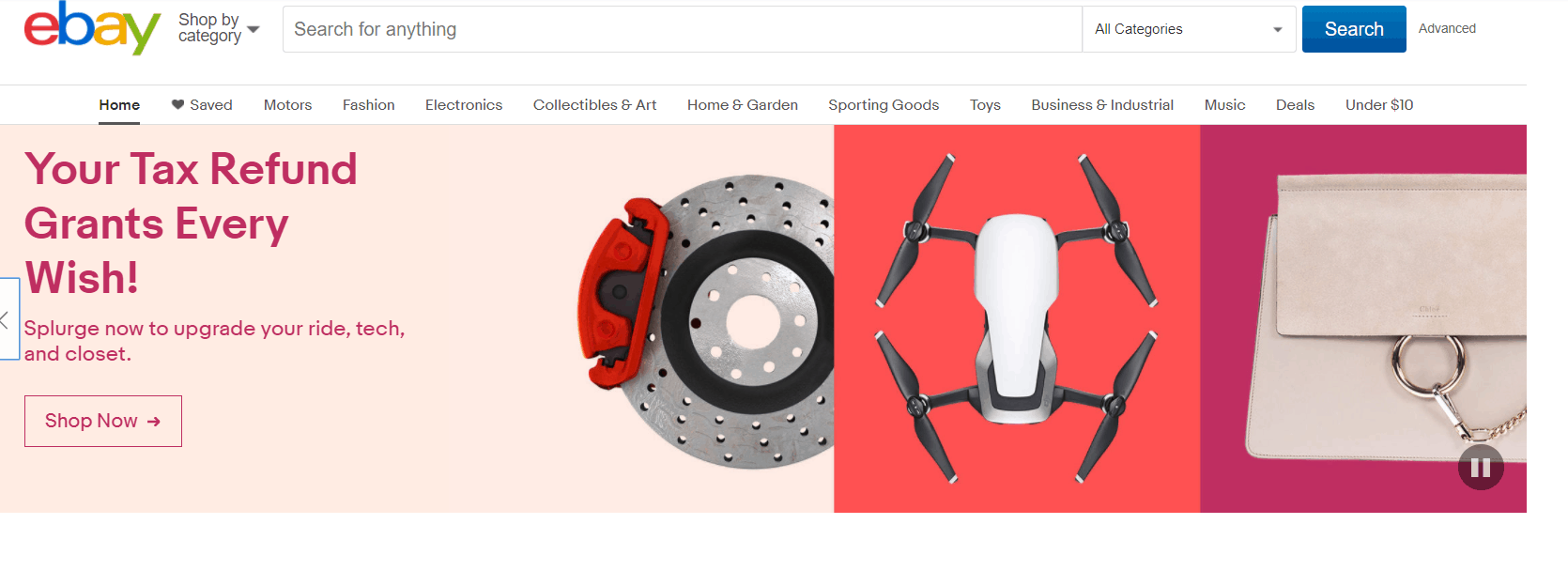1568x586 pixels.
Task: Select the Home tab
Action: pyautogui.click(x=119, y=105)
